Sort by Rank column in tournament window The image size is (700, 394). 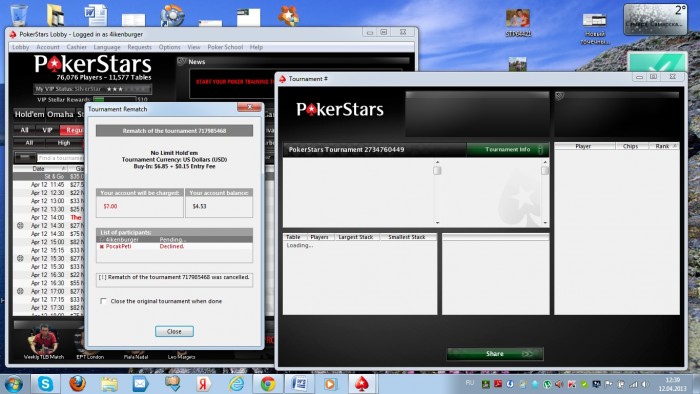pyautogui.click(x=662, y=146)
